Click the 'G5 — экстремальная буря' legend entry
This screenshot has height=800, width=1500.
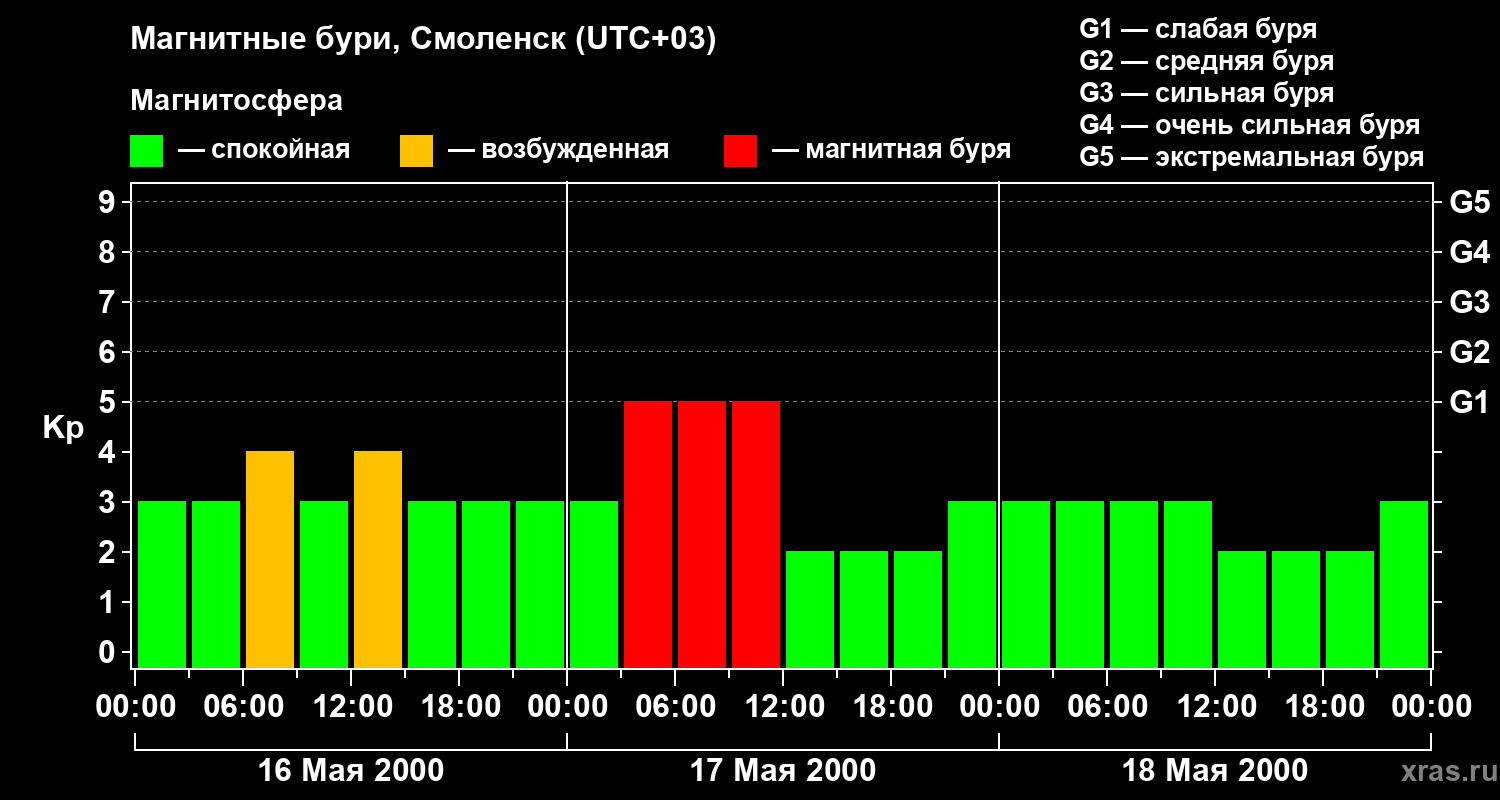1251,157
